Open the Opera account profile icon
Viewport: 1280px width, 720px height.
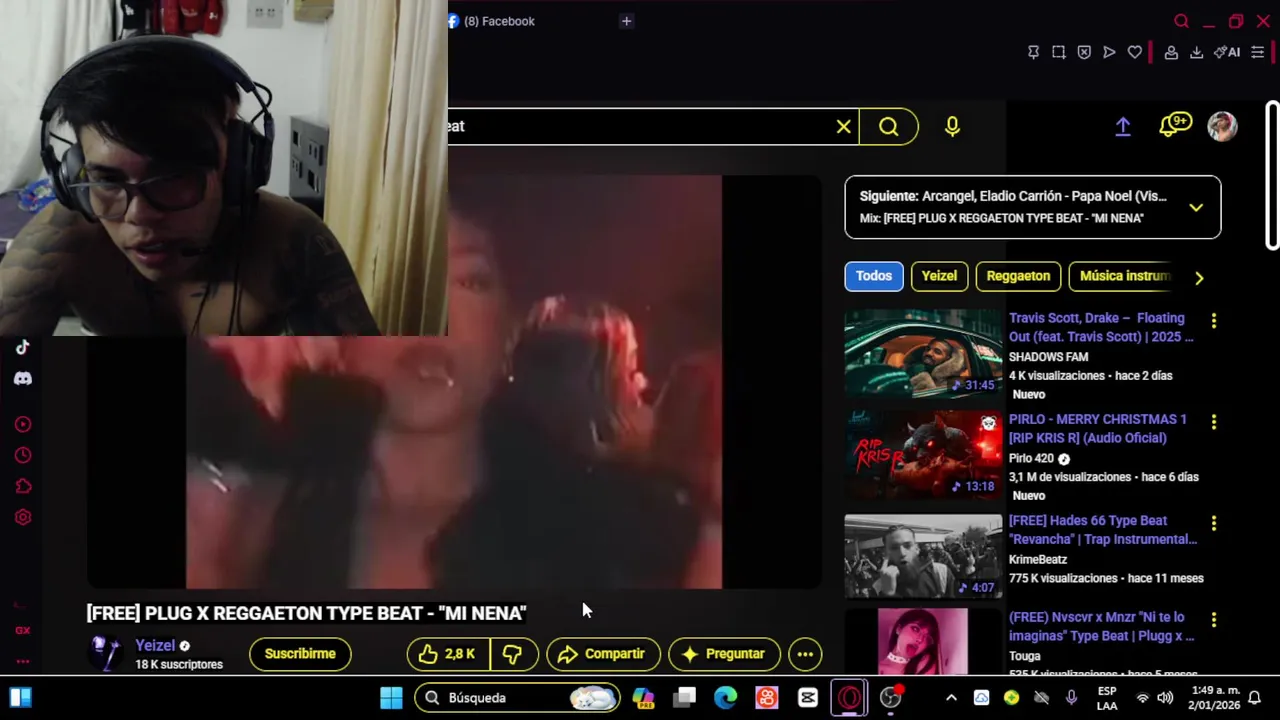click(1171, 52)
